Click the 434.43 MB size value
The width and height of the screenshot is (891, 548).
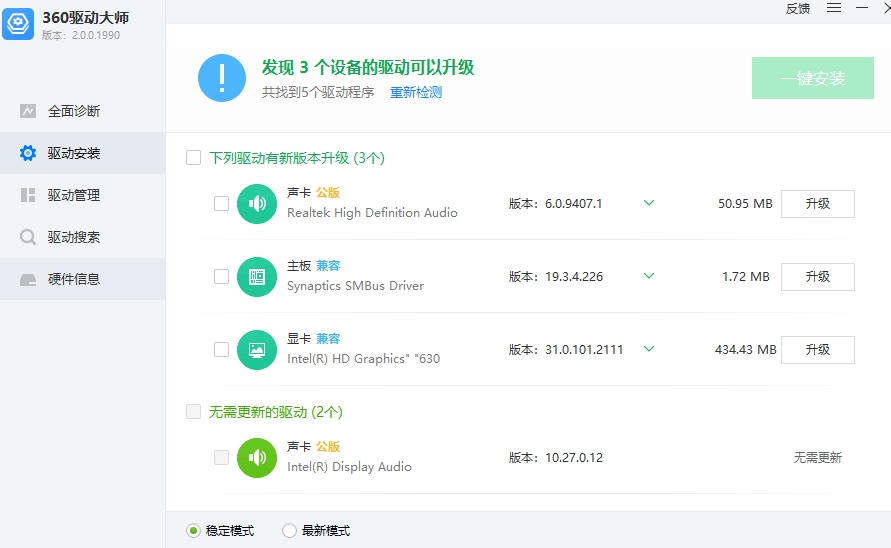click(746, 350)
